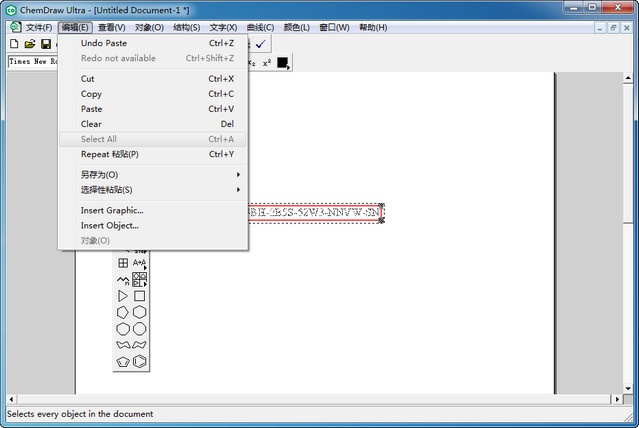Select the cyclopentadiene ring tool
Screen dimensions: 639x428
coord(123,362)
